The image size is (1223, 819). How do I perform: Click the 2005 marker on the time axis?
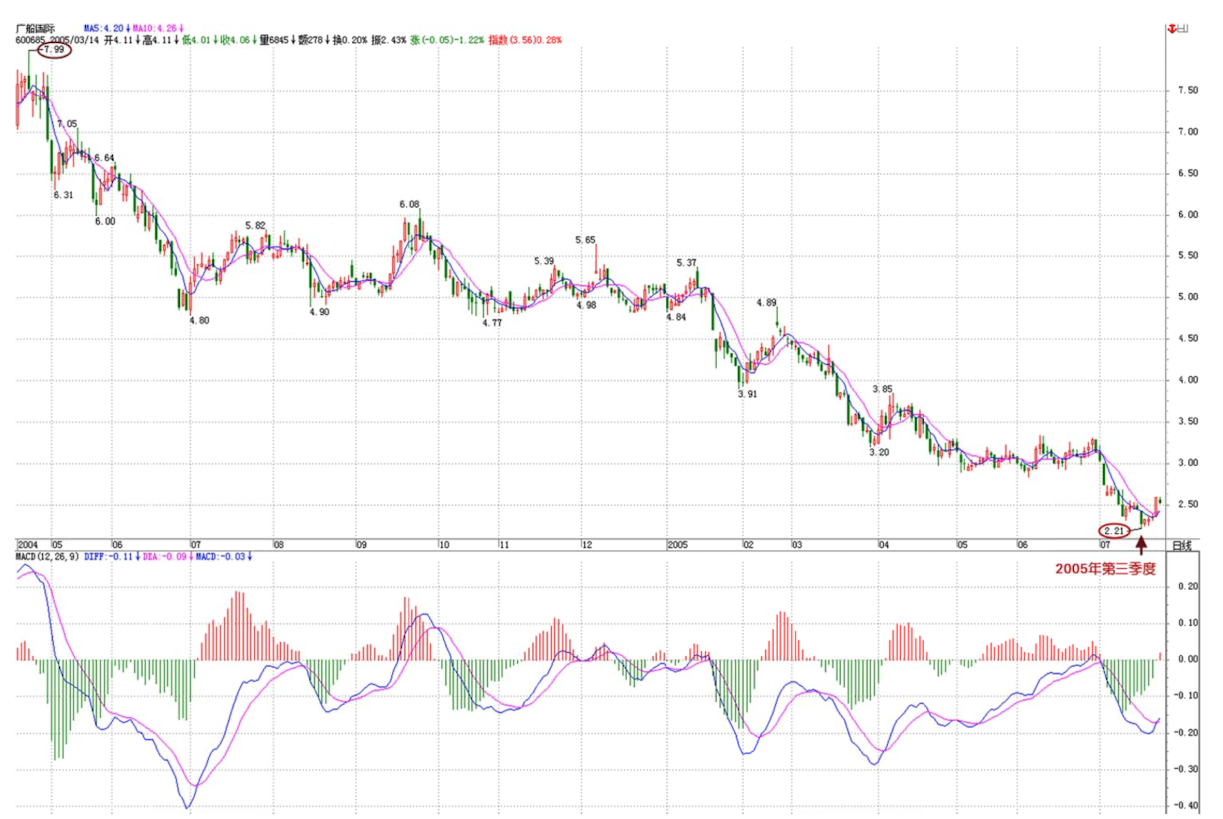(677, 546)
